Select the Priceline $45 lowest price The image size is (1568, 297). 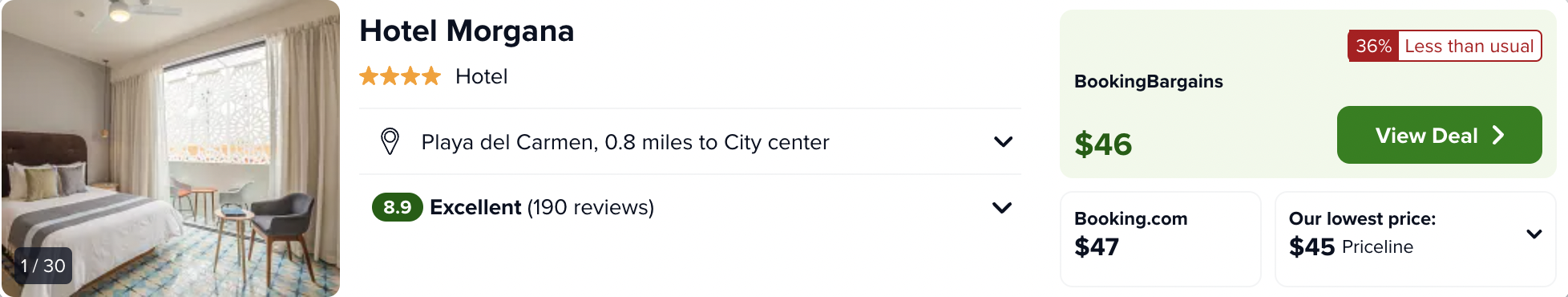pyautogui.click(x=1351, y=246)
